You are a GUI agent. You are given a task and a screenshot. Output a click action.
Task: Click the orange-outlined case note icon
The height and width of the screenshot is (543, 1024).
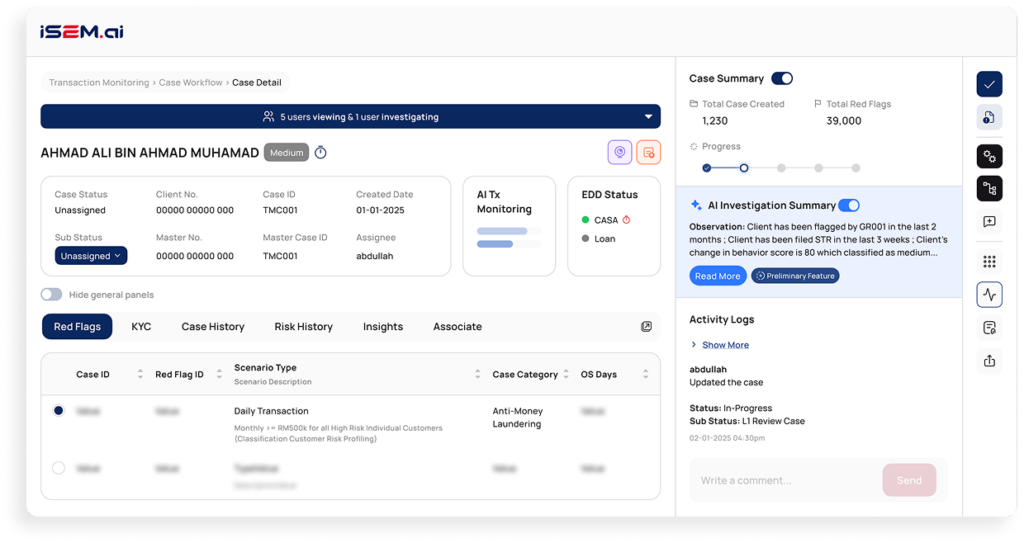coord(648,152)
